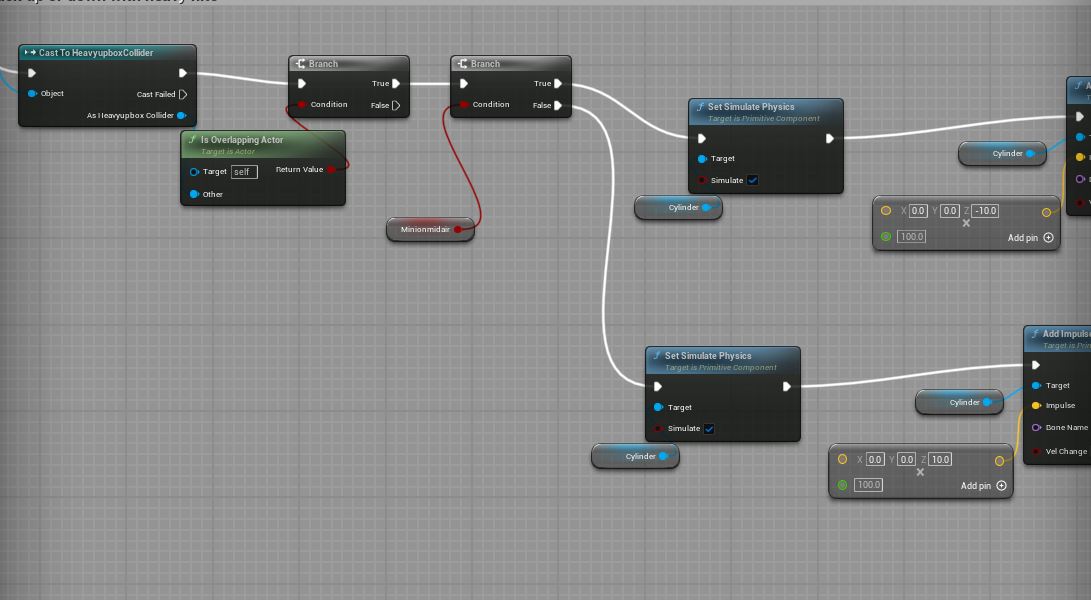Click the 100.0 field in the lower multiply node
The width and height of the screenshot is (1091, 600).
click(868, 485)
